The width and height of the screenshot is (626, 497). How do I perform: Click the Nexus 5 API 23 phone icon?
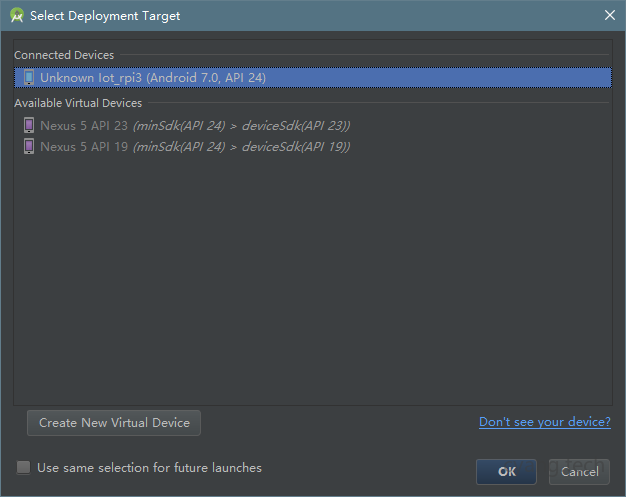pyautogui.click(x=28, y=125)
